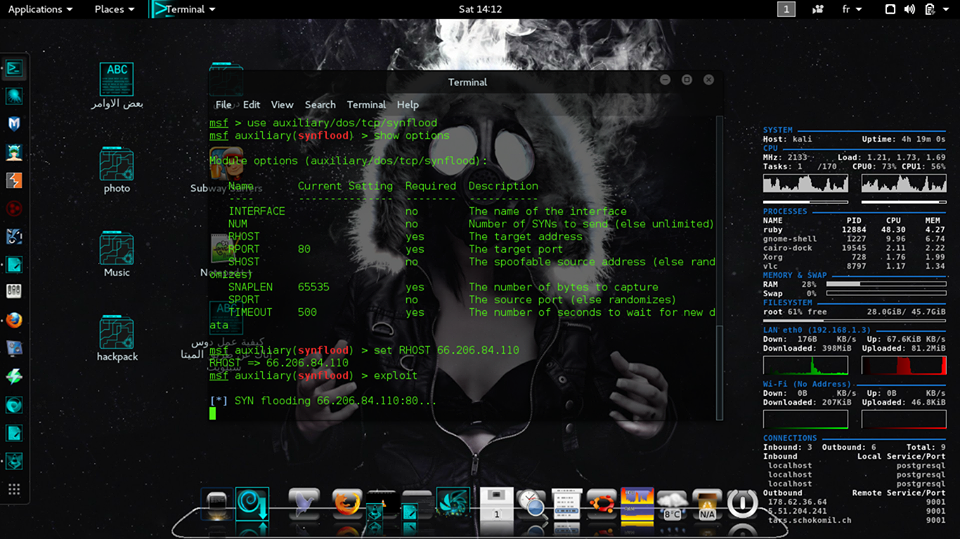Viewport: 960px width, 539px height.
Task: Launch the Metasploit M shield icon in dash
Action: 13,124
